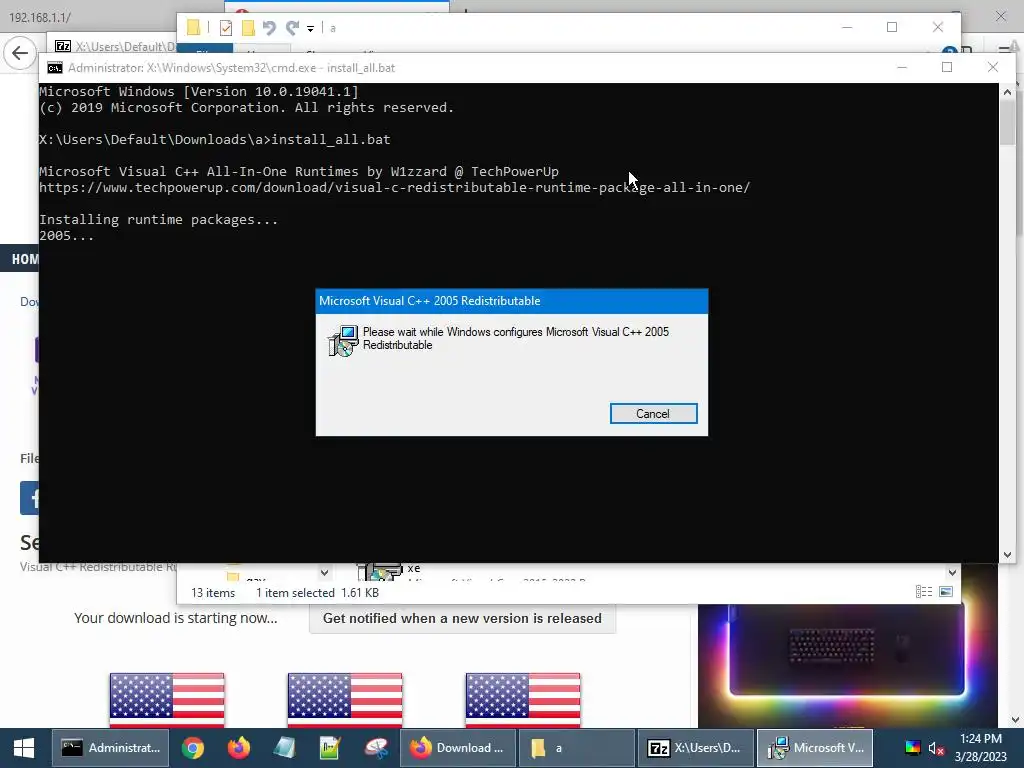Select the third US flag download server
This screenshot has height=768, width=1024.
click(x=522, y=700)
